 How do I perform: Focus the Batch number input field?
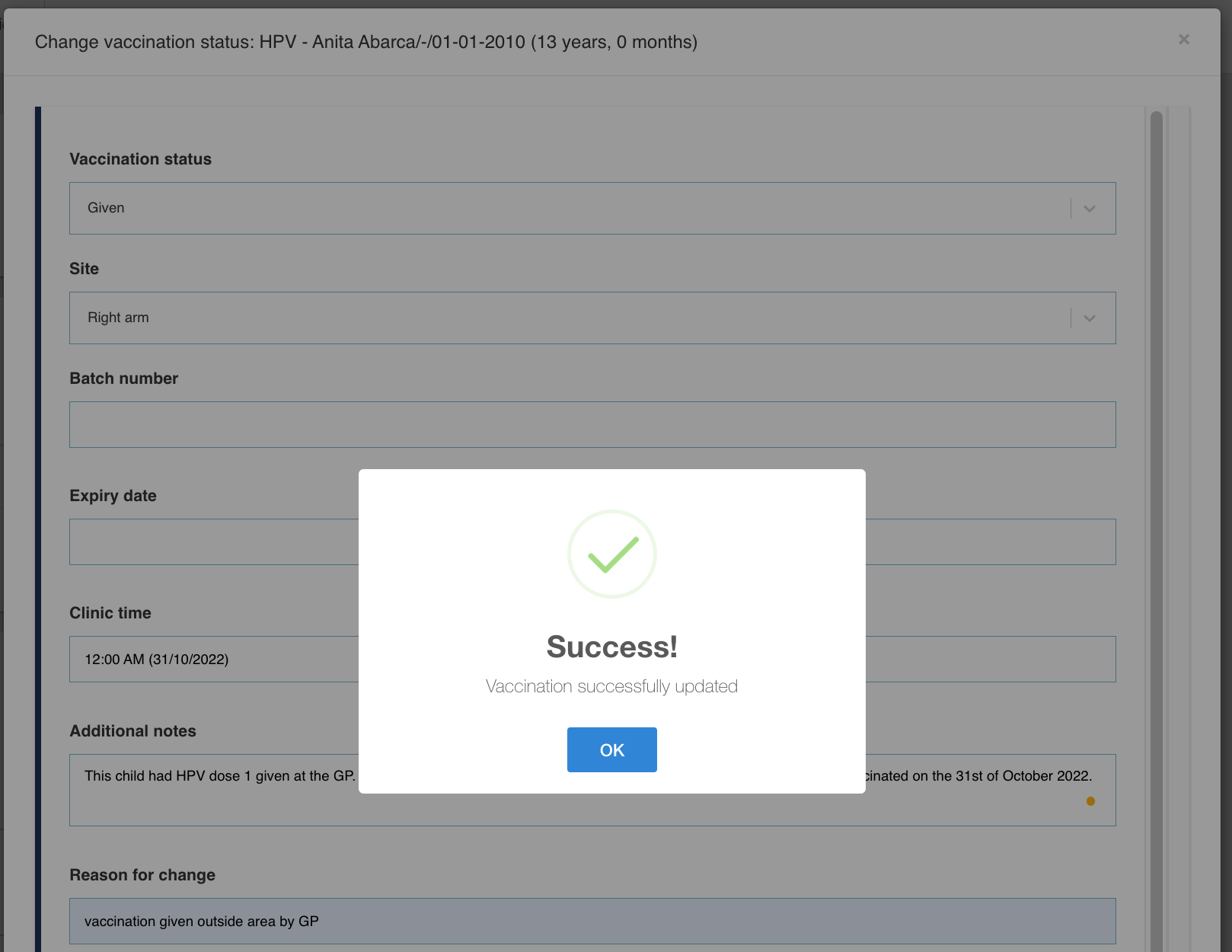click(592, 424)
